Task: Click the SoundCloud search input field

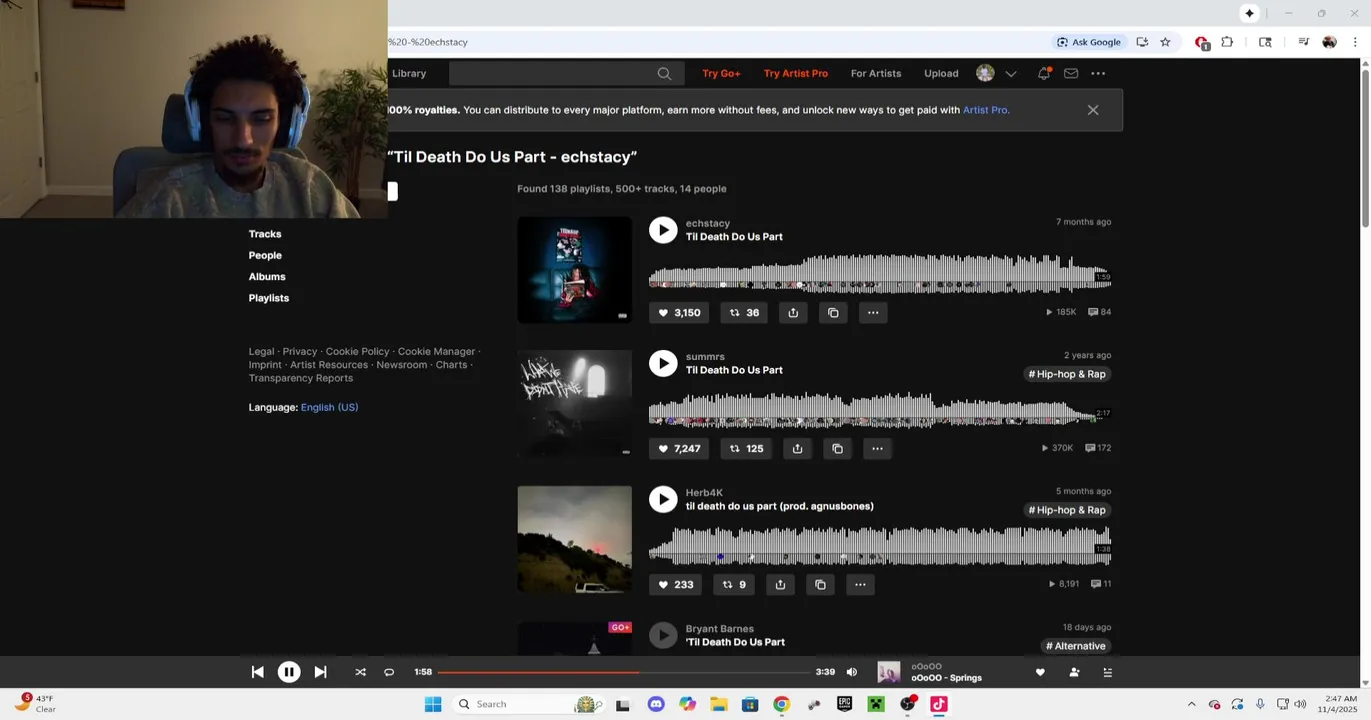Action: point(566,74)
